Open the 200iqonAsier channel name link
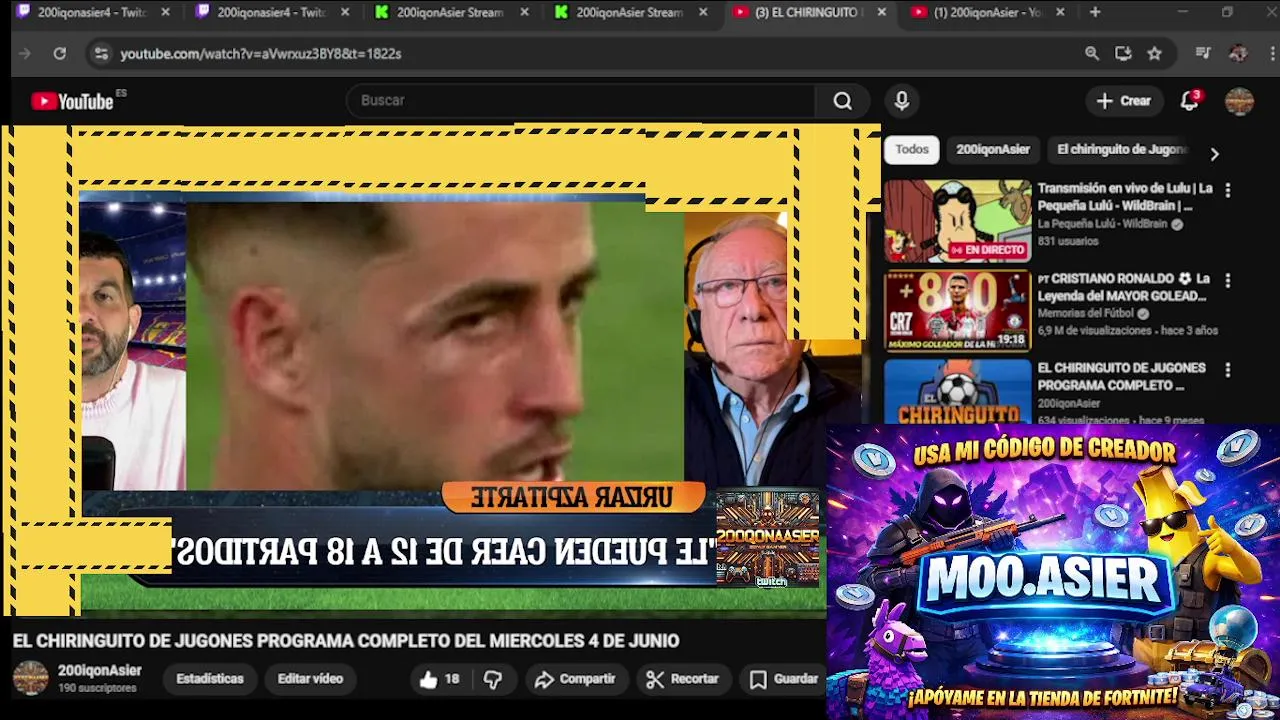This screenshot has width=1280, height=720. (x=100, y=671)
